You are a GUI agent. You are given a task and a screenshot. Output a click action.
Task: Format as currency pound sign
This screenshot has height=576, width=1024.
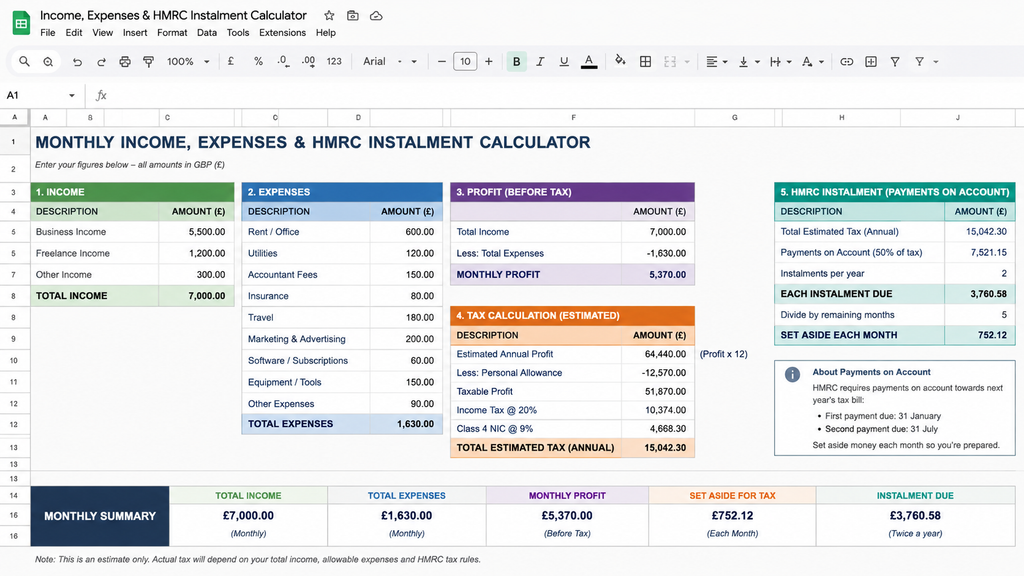[231, 61]
